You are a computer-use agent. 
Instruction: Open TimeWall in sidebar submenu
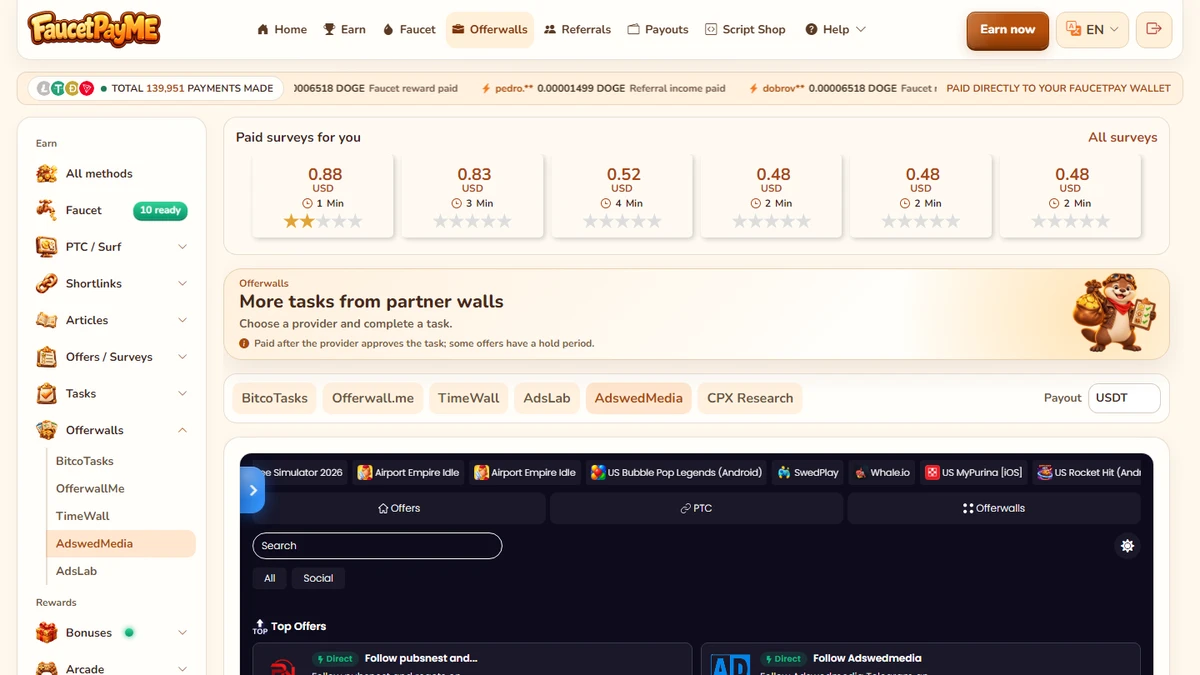click(x=120, y=516)
